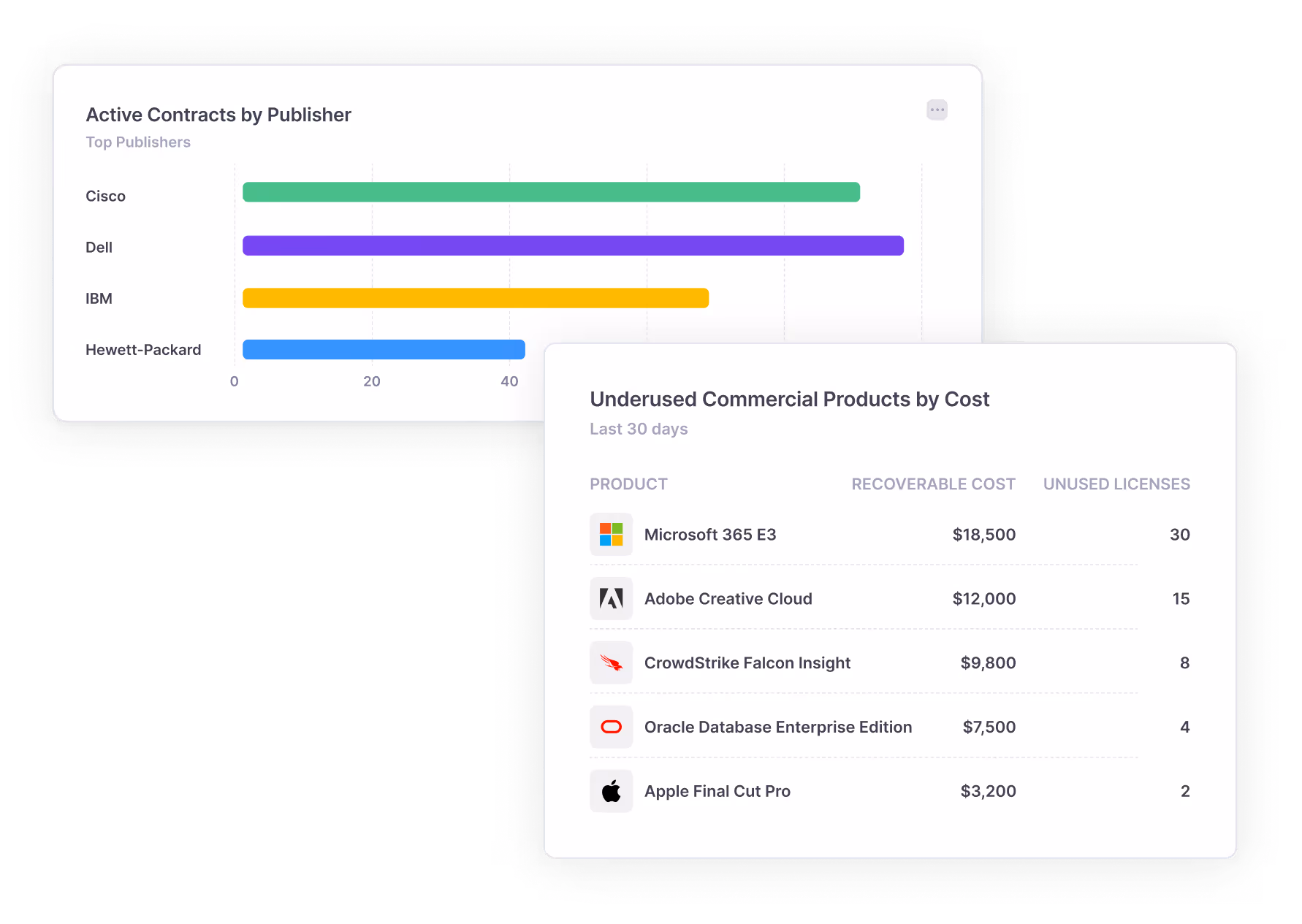Click the 40 axis tick label

tap(509, 381)
